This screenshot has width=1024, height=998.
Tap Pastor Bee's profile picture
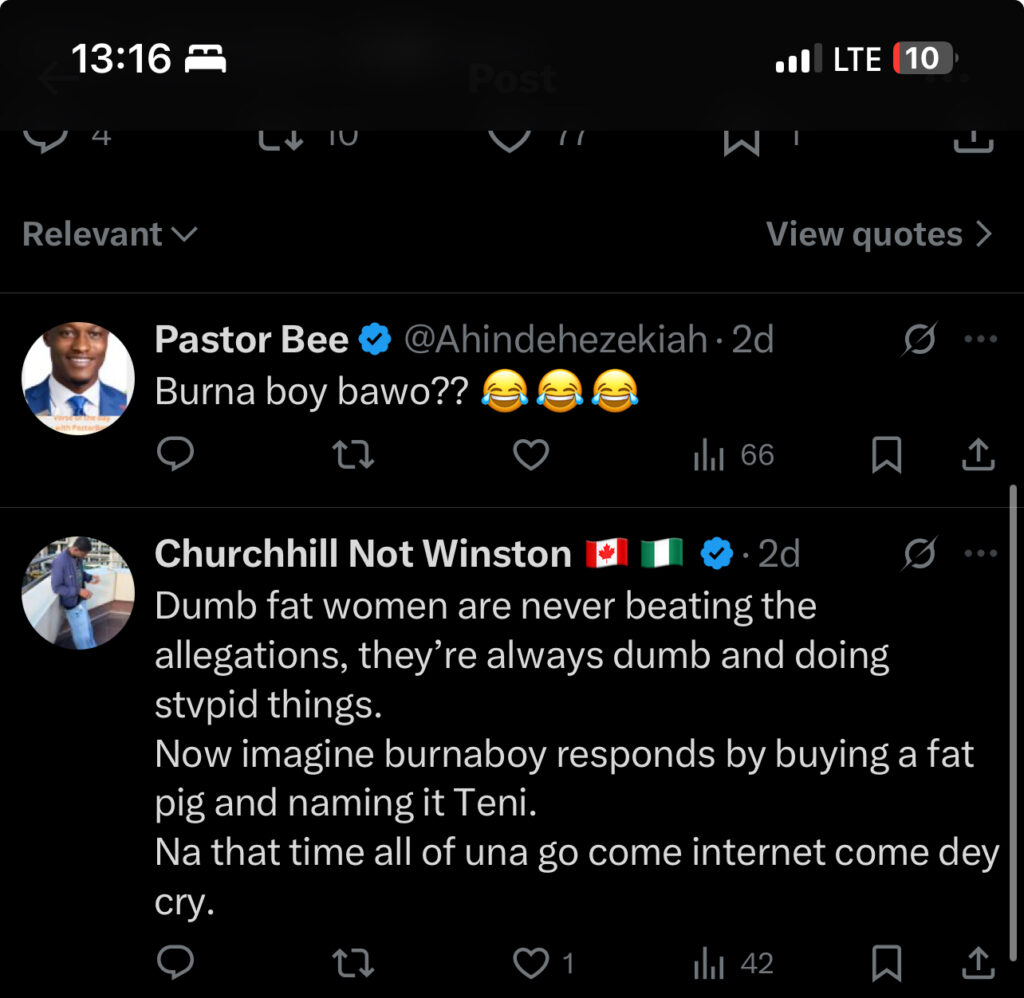[x=78, y=378]
